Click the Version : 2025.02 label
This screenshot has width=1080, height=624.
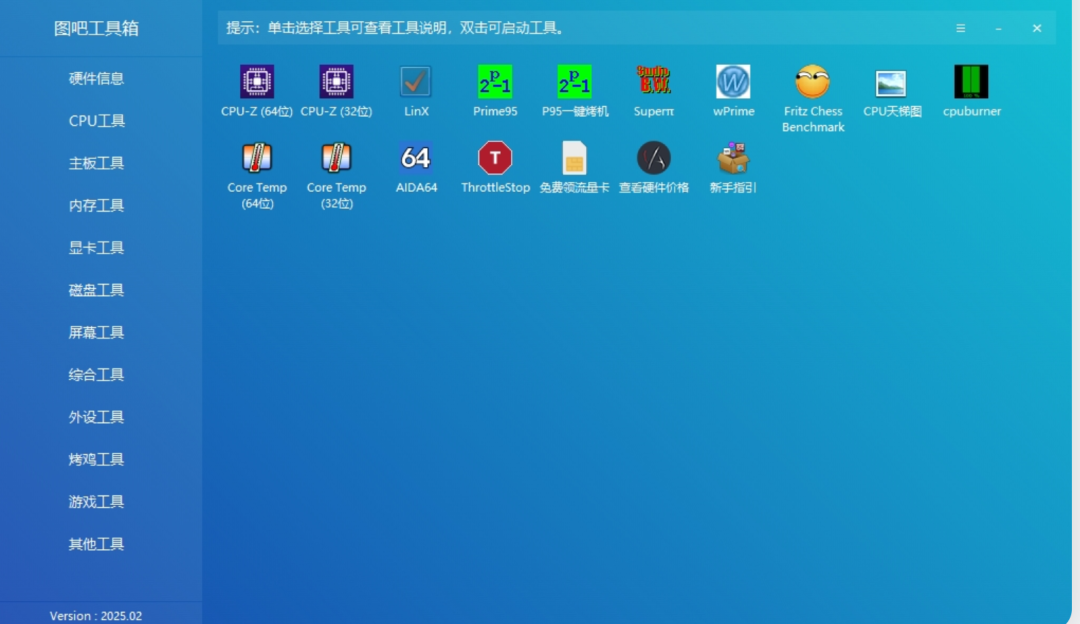pos(96,616)
